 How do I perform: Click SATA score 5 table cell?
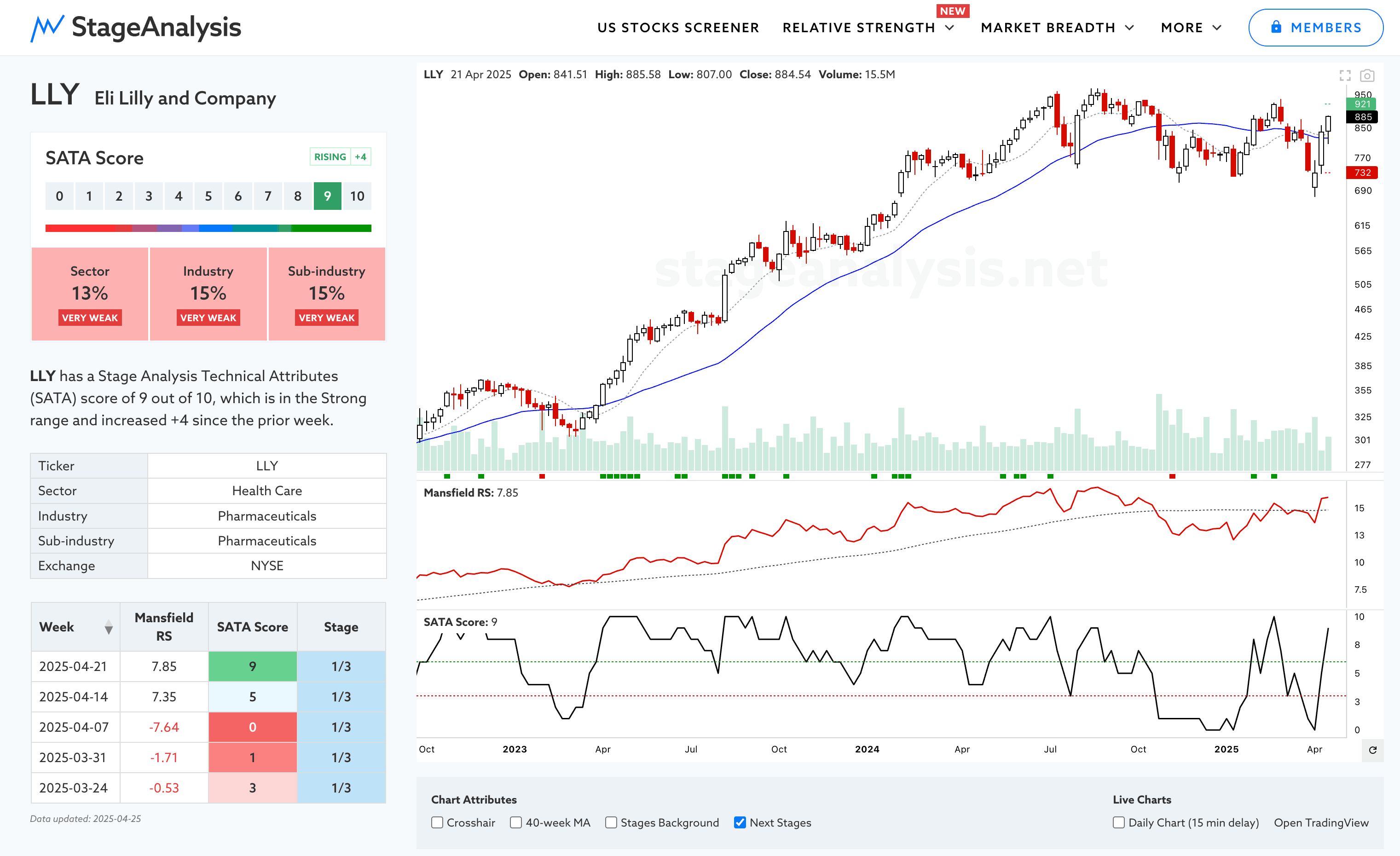(x=252, y=697)
